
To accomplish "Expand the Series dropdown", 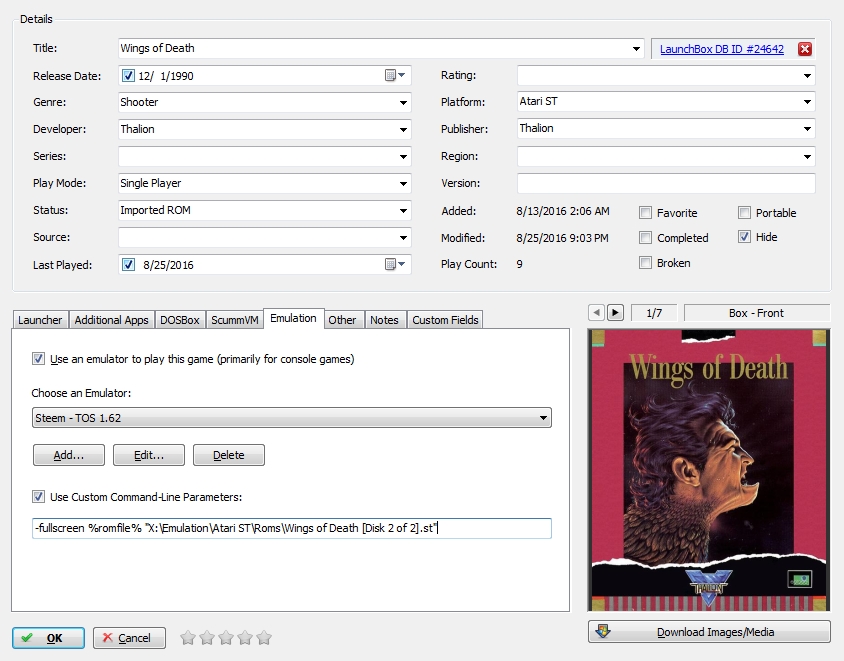I will tap(403, 157).
